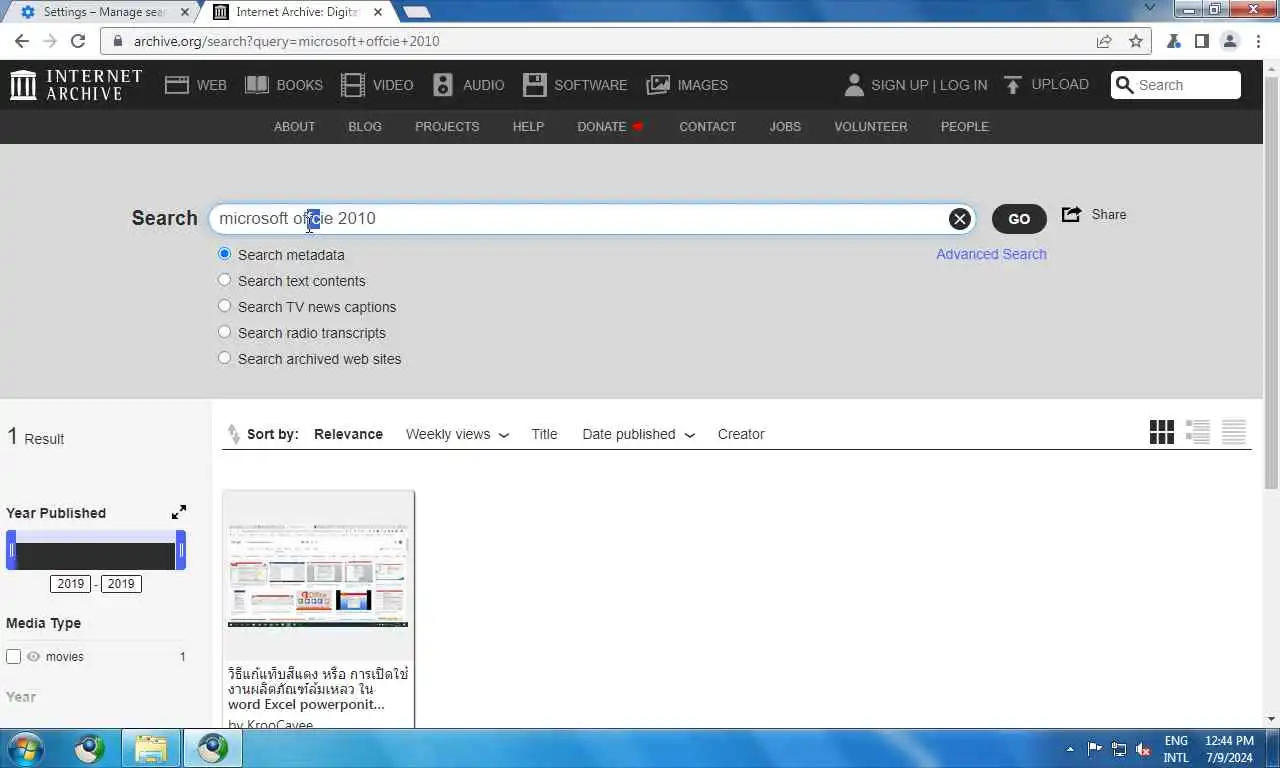This screenshot has width=1280, height=768.
Task: Open the Projects menu item
Action: pos(447,127)
